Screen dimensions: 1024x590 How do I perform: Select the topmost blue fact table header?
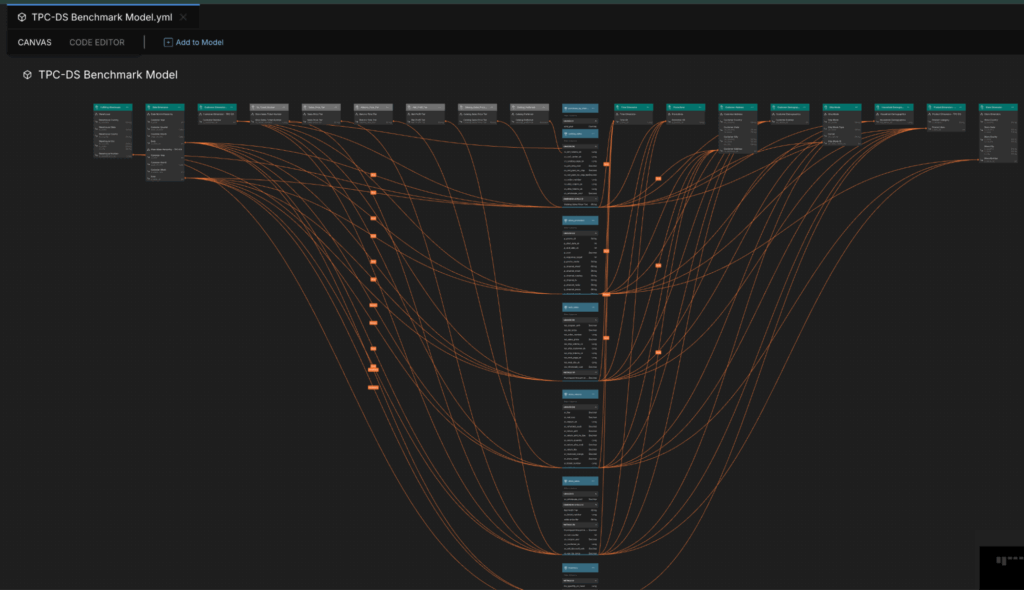tap(580, 107)
